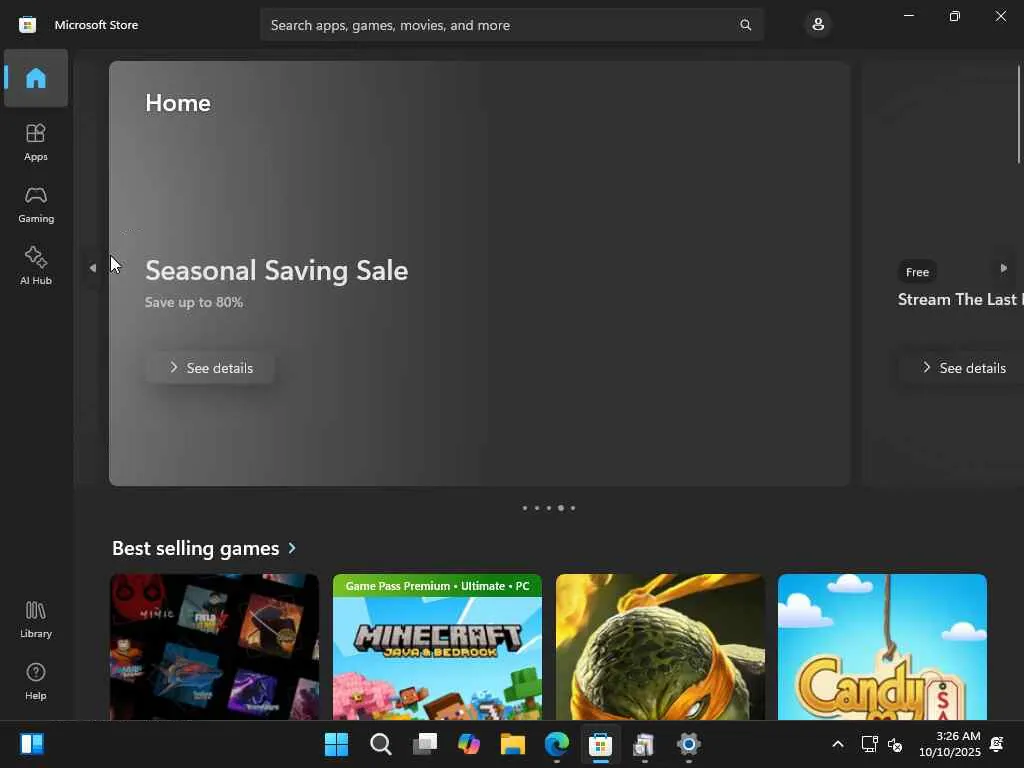This screenshot has width=1024, height=768.
Task: Open the Apps section
Action: (36, 142)
